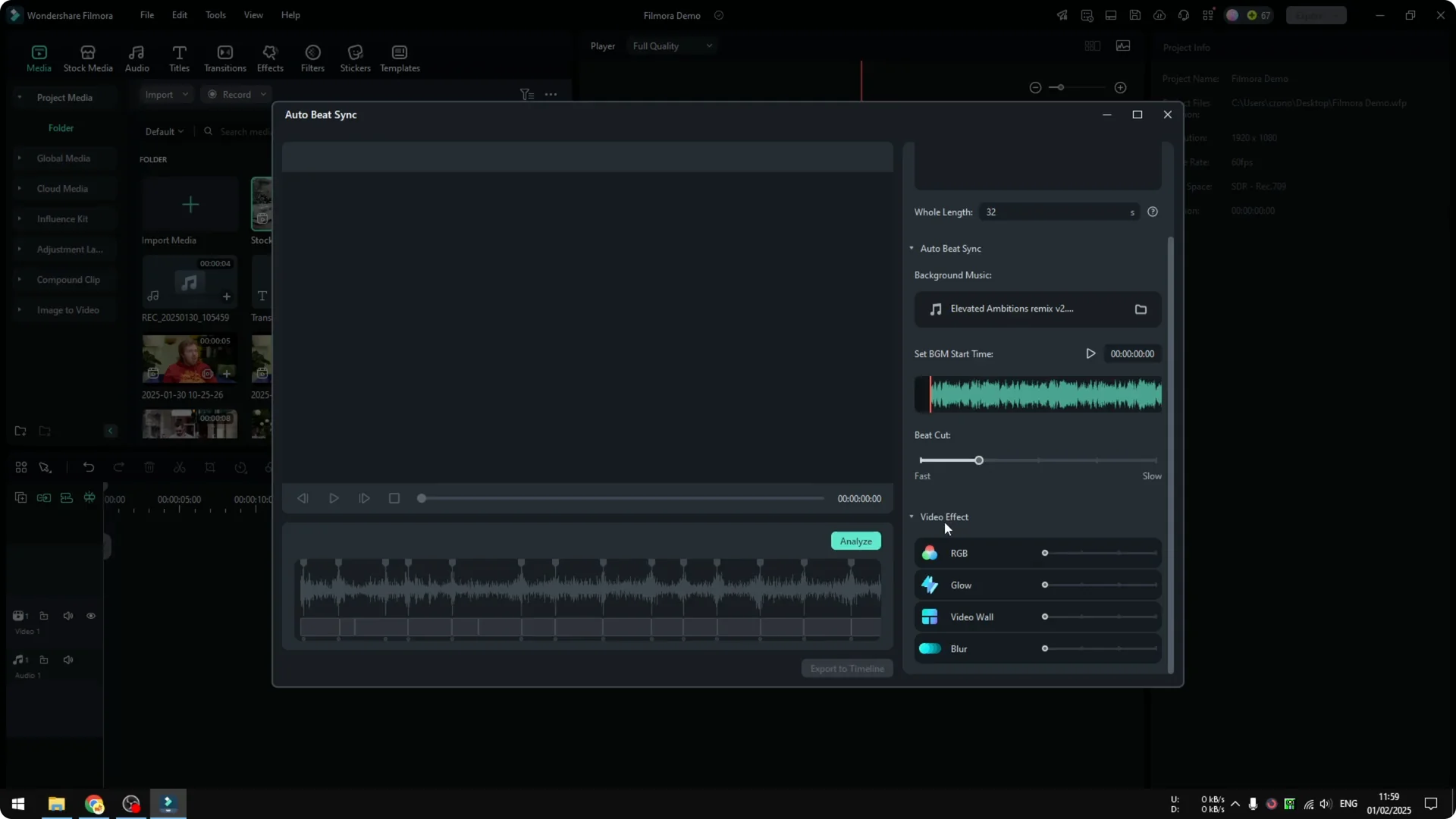The width and height of the screenshot is (1456, 819).
Task: Open the browse file icon next to Elevated Ambitions
Action: tap(1141, 309)
